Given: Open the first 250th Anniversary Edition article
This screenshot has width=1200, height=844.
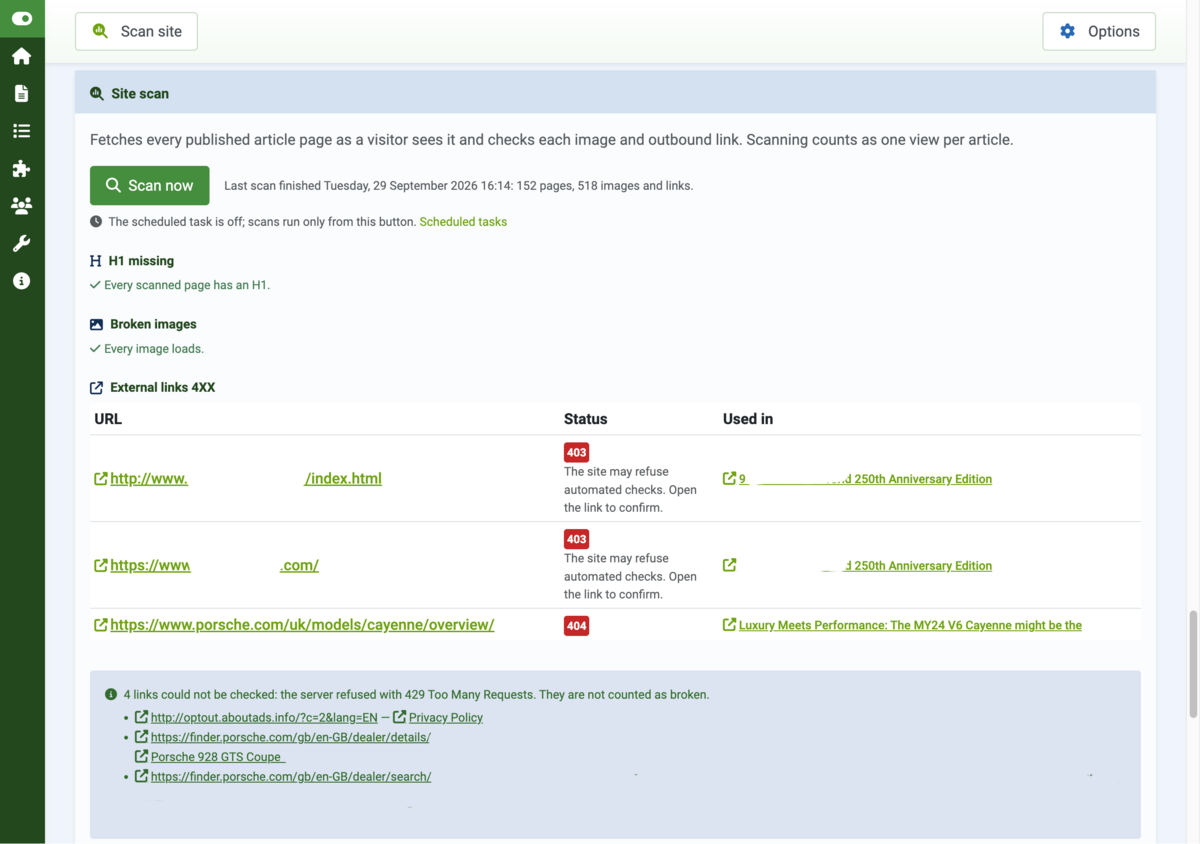Looking at the screenshot, I should click(865, 479).
